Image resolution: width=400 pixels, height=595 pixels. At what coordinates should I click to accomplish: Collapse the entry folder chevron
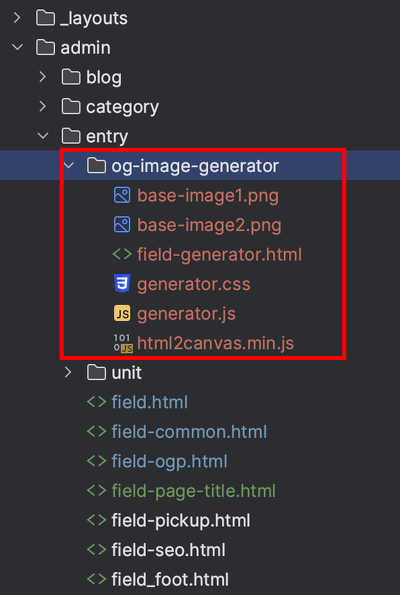[43, 136]
